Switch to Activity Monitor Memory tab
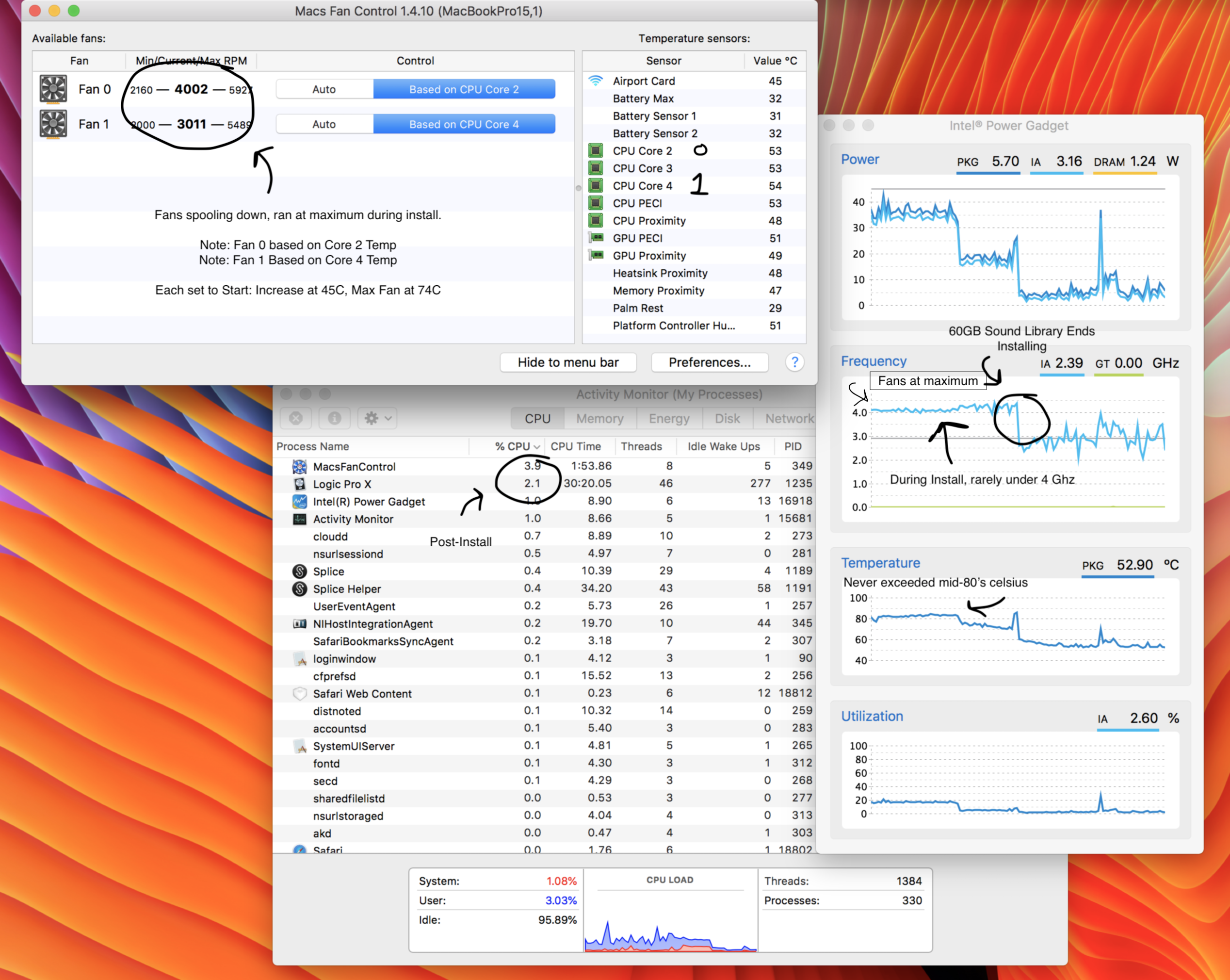Viewport: 1230px width, 980px height. [599, 418]
